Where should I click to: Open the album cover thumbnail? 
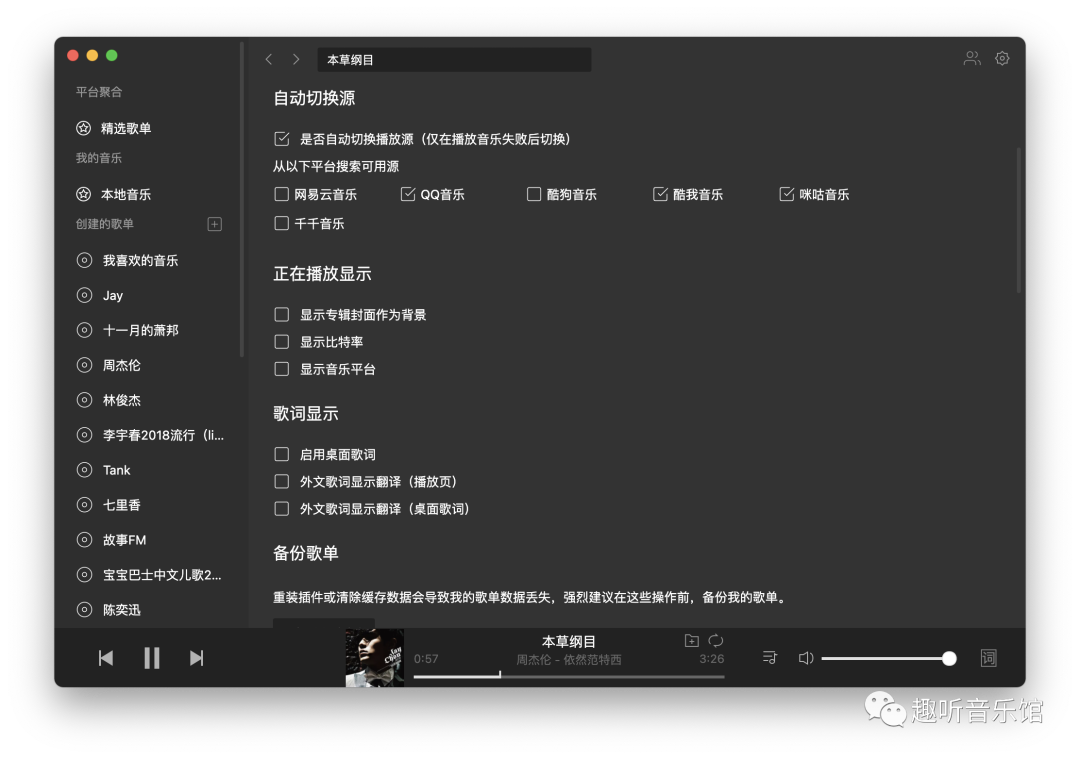tap(374, 657)
